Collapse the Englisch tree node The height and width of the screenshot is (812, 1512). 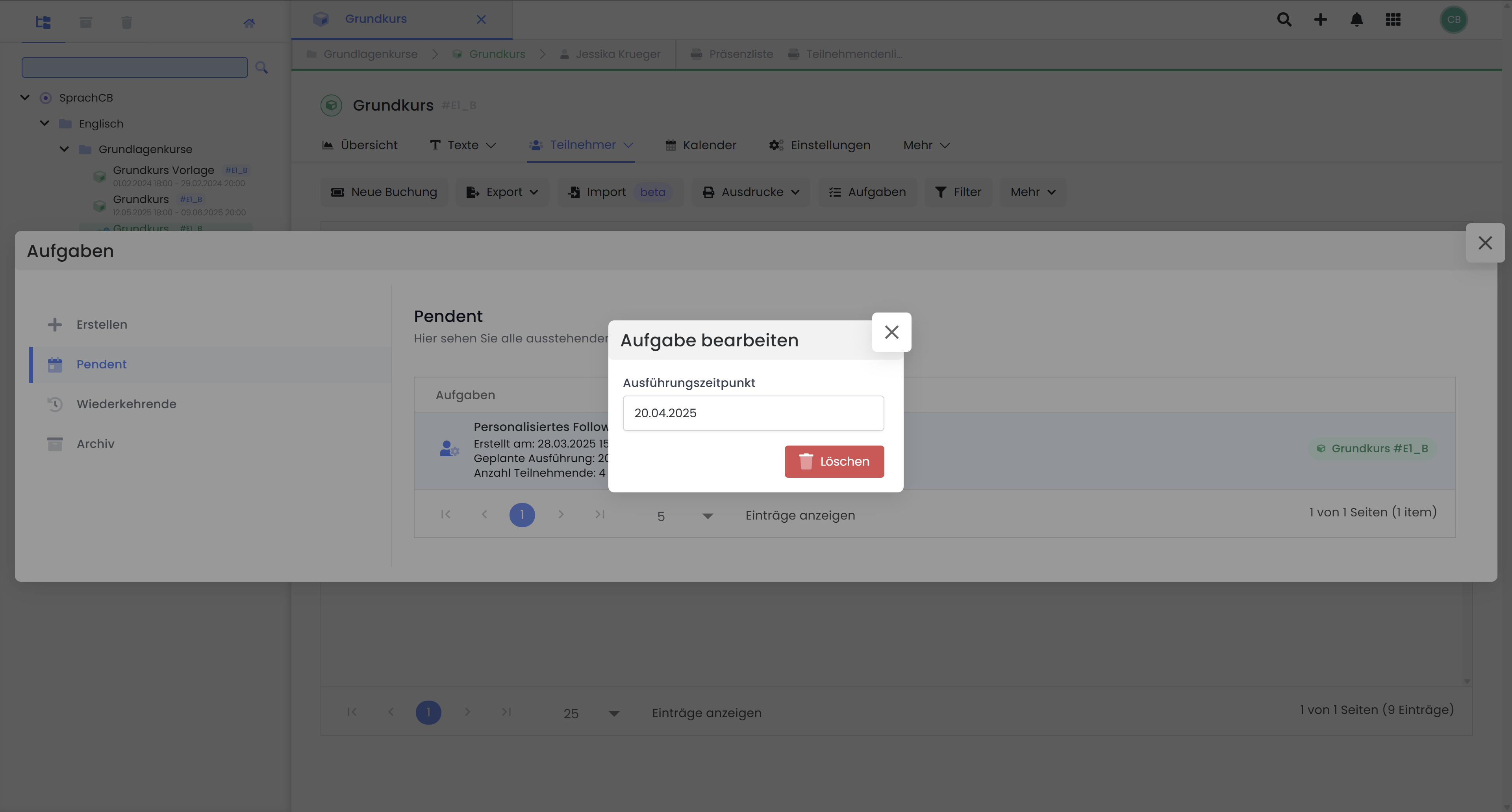point(44,123)
